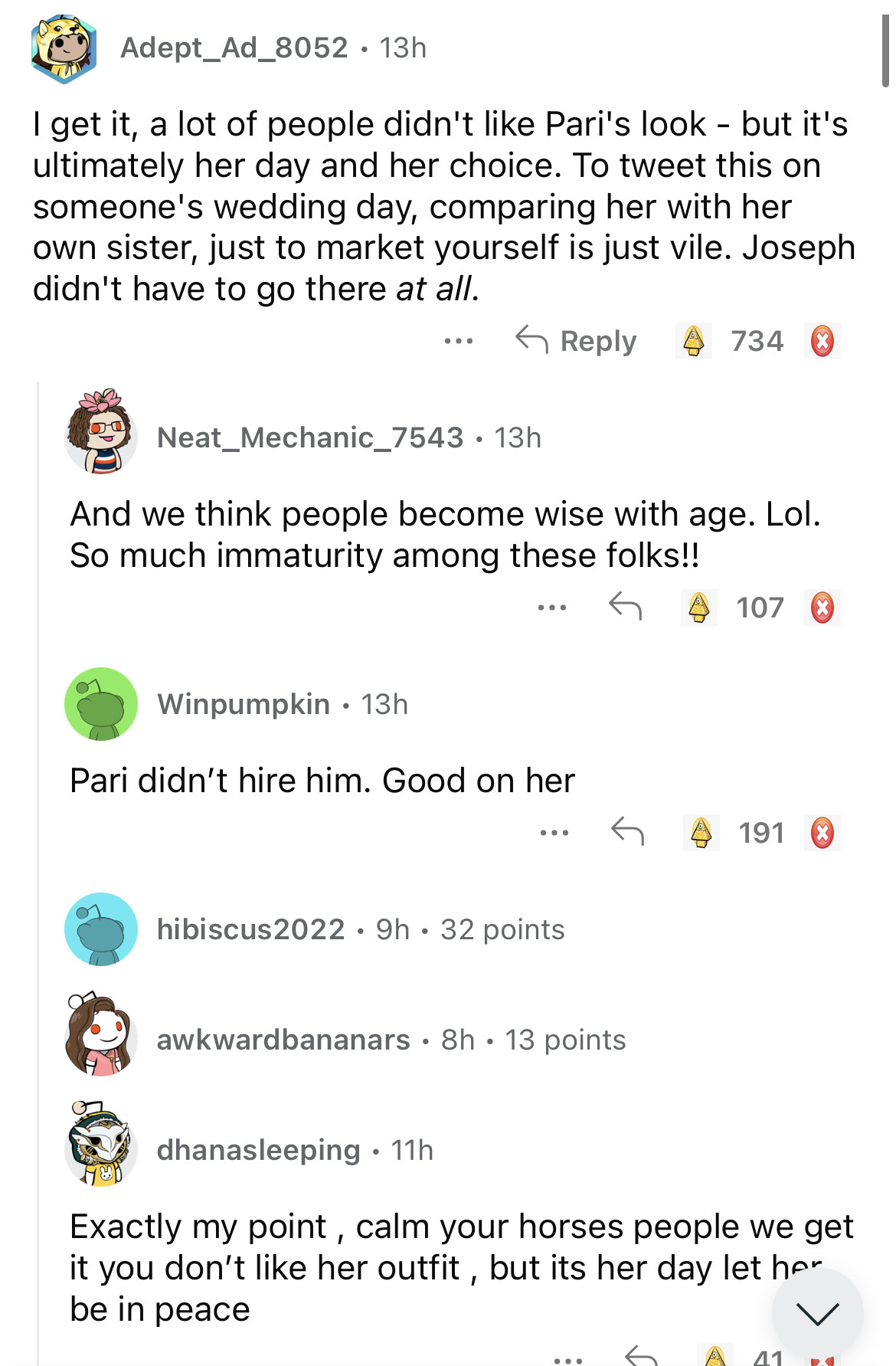Image resolution: width=896 pixels, height=1366 pixels.
Task: Open Winpumpkin's user profile link
Action: [x=244, y=704]
